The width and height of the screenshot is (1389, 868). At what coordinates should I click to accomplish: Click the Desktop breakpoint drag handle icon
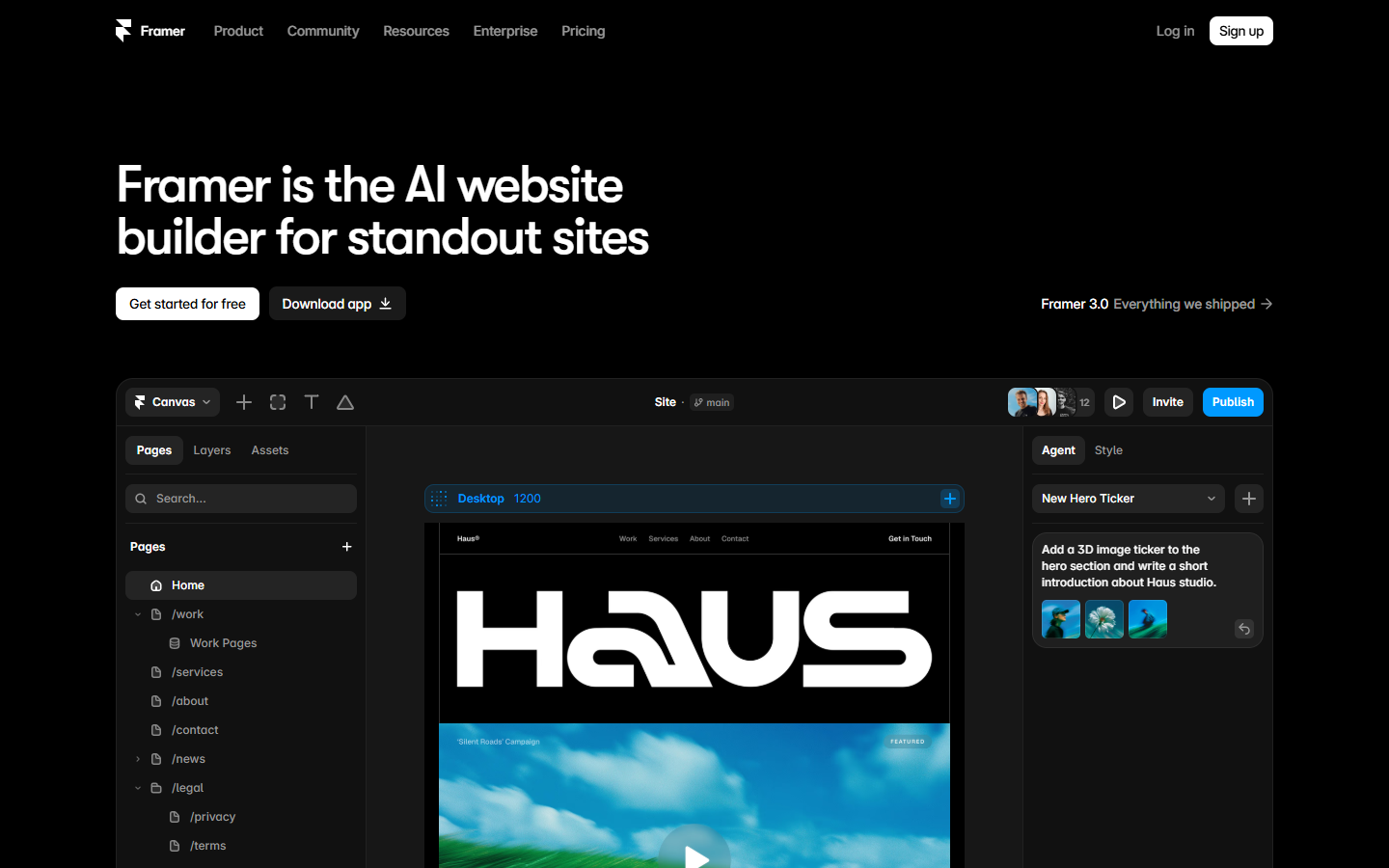tap(439, 499)
